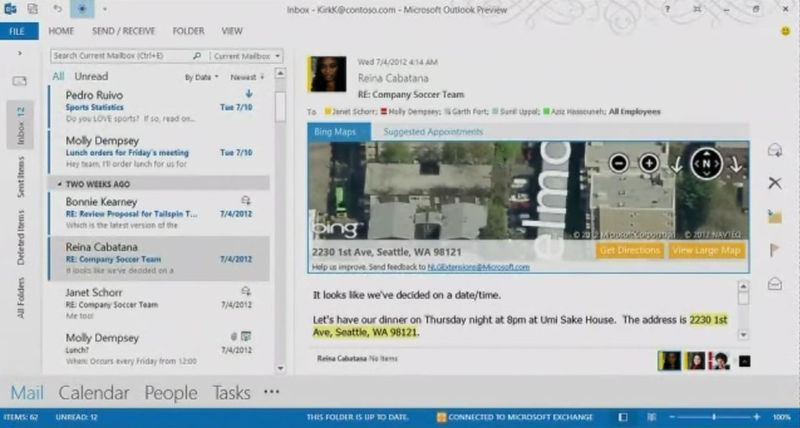This screenshot has height=428, width=800.
Task: Select the Bing Maps app tab
Action: coord(339,132)
